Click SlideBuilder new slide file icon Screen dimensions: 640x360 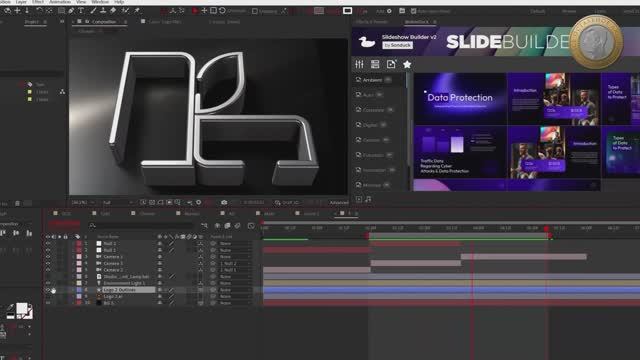[391, 64]
